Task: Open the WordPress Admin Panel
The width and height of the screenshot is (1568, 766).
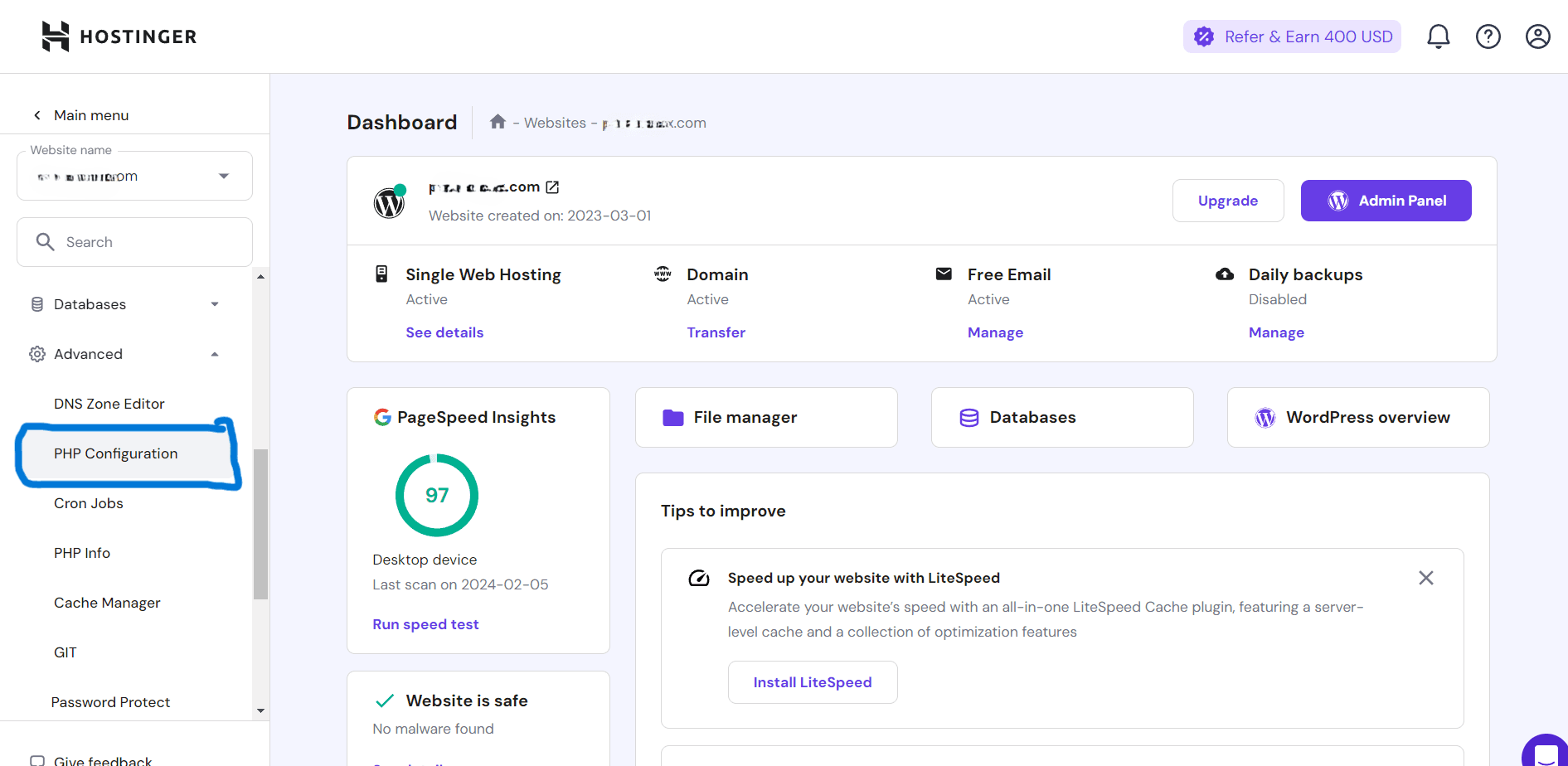Action: tap(1386, 201)
